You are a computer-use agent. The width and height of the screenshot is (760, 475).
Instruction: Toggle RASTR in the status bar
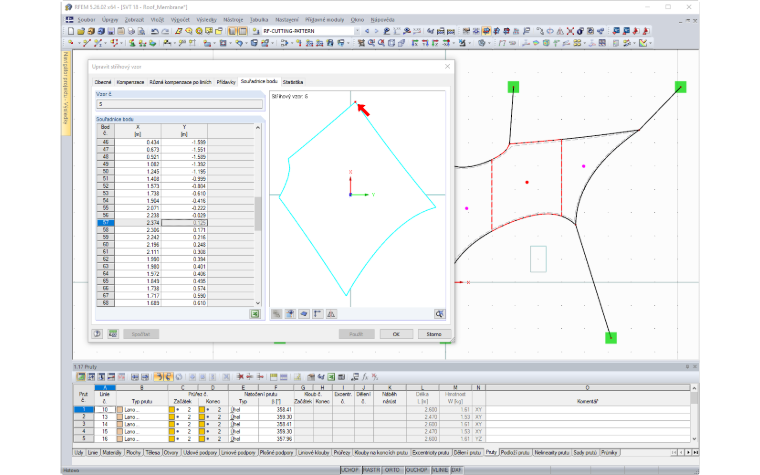[x=372, y=470]
